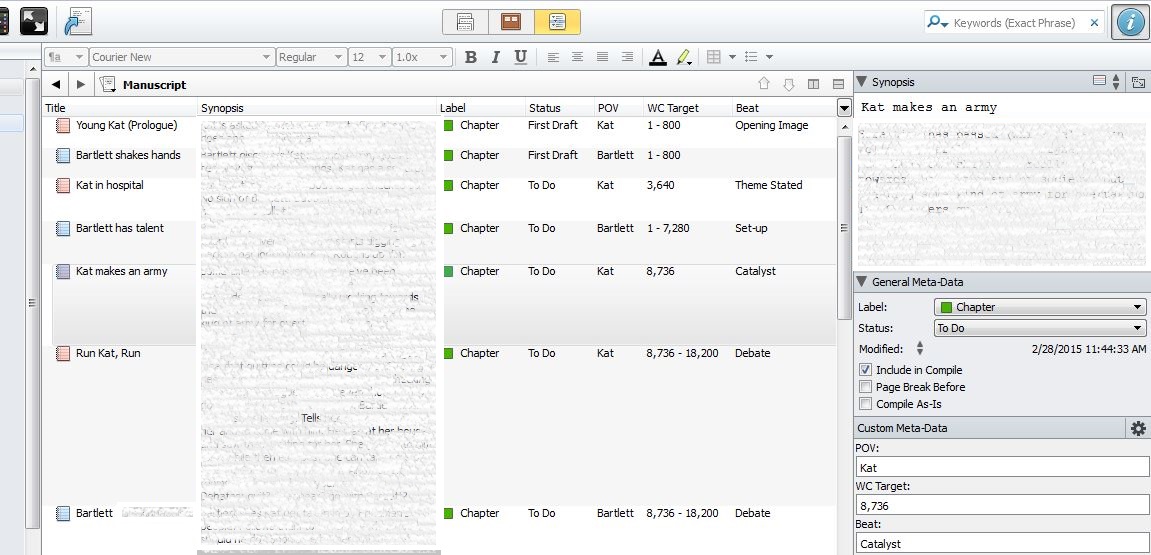The height and width of the screenshot is (555, 1151).
Task: Enter full screen composition mode
Action: coord(34,21)
